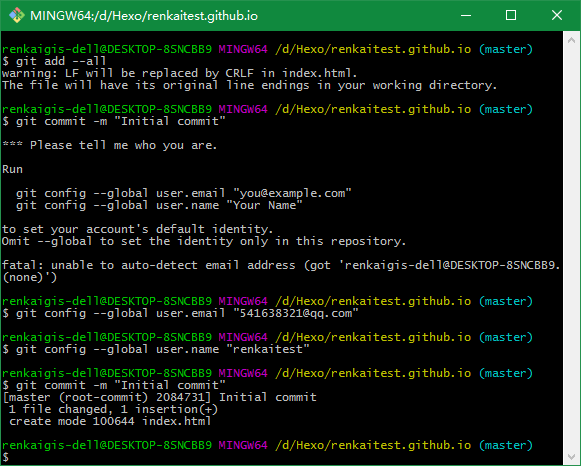Click '[master (root-commit) 2084731] Initial commit' line
The height and width of the screenshot is (466, 581).
click(160, 397)
